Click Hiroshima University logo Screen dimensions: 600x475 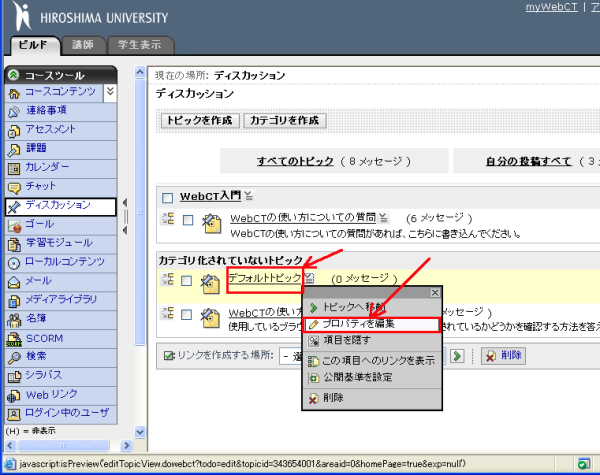click(90, 17)
